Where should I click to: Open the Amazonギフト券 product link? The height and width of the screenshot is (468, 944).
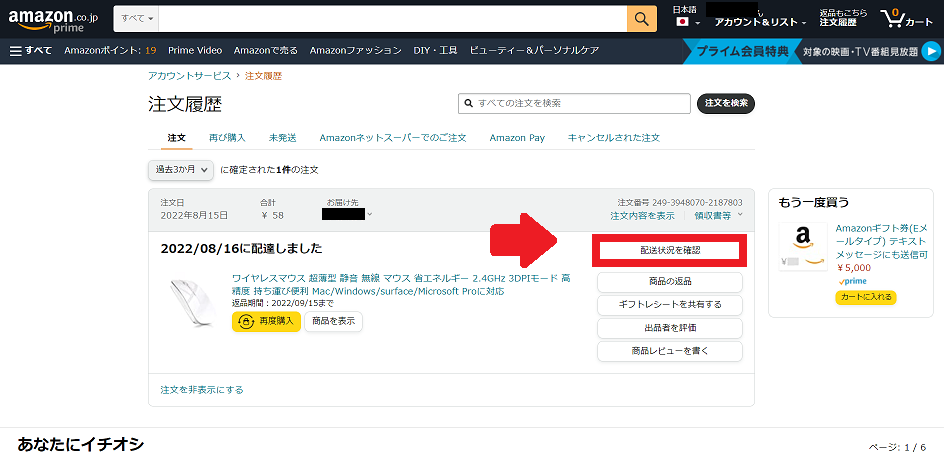tap(882, 242)
